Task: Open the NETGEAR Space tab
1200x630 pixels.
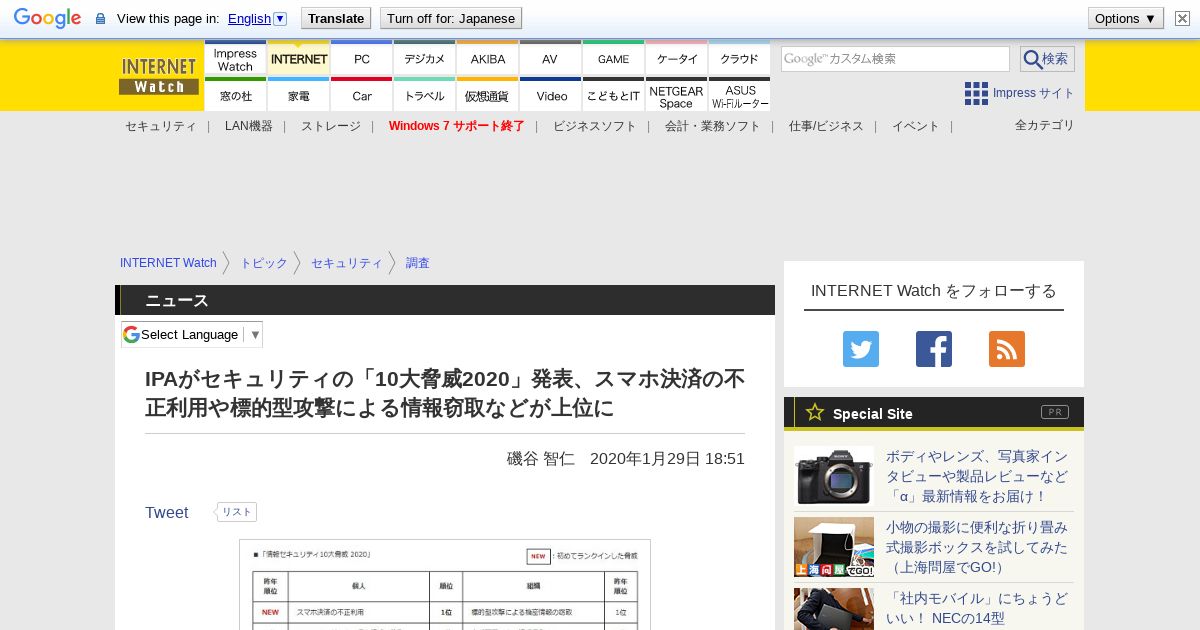Action: pyautogui.click(x=676, y=96)
